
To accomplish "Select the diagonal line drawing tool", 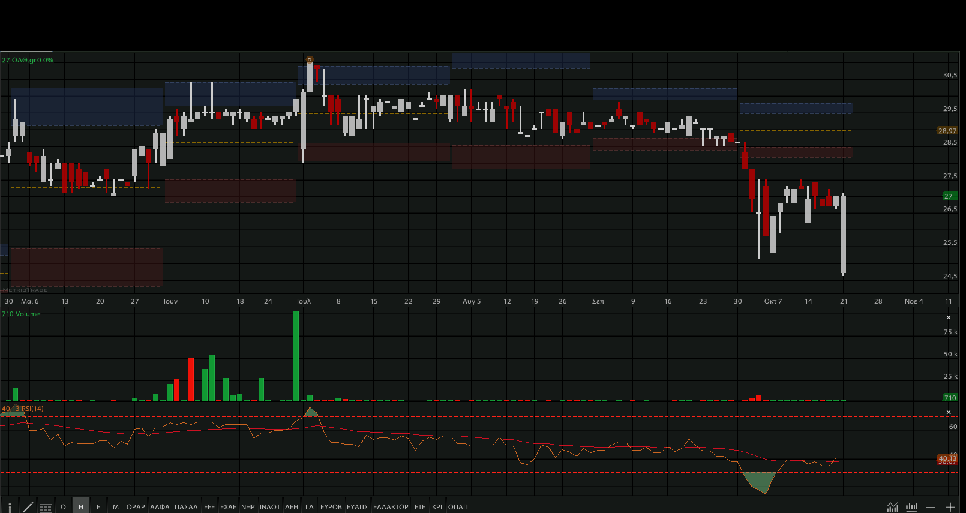I will coord(27,507).
